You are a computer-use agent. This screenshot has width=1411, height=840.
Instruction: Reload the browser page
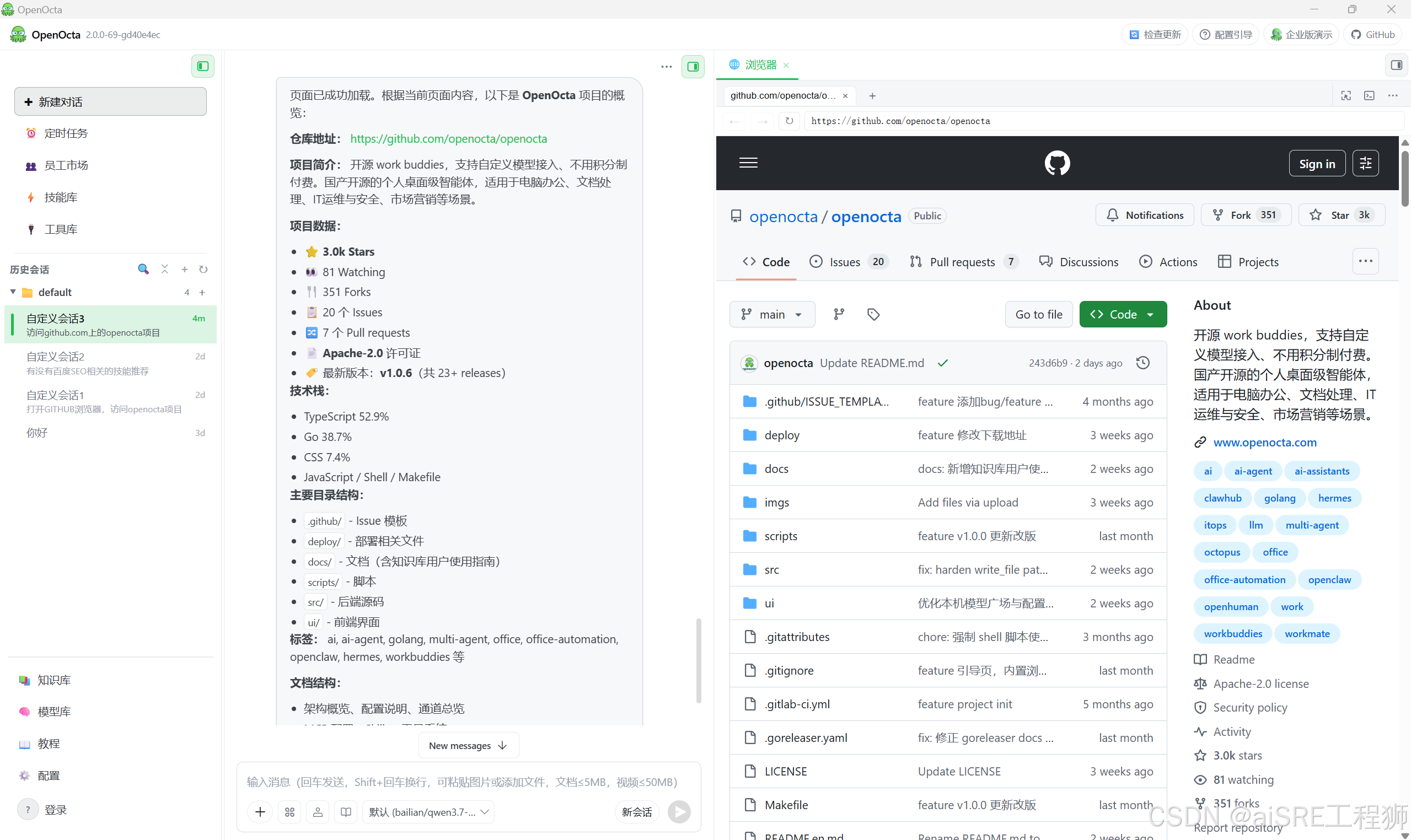789,121
